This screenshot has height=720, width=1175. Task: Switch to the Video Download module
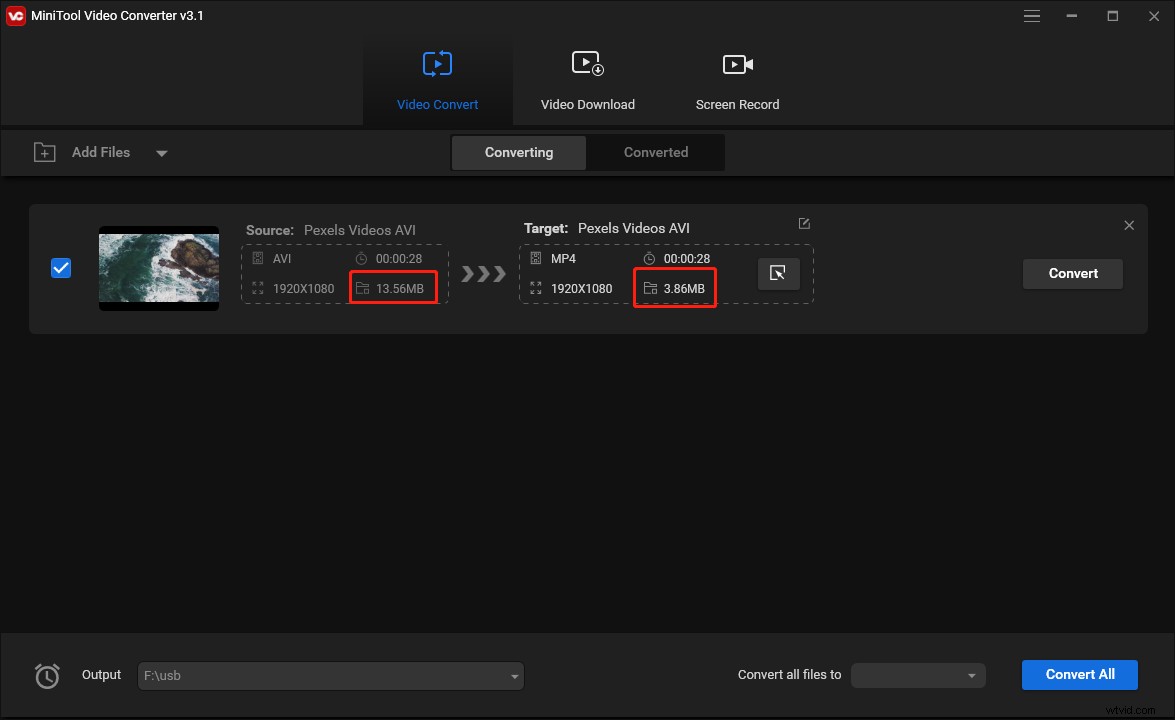587,78
